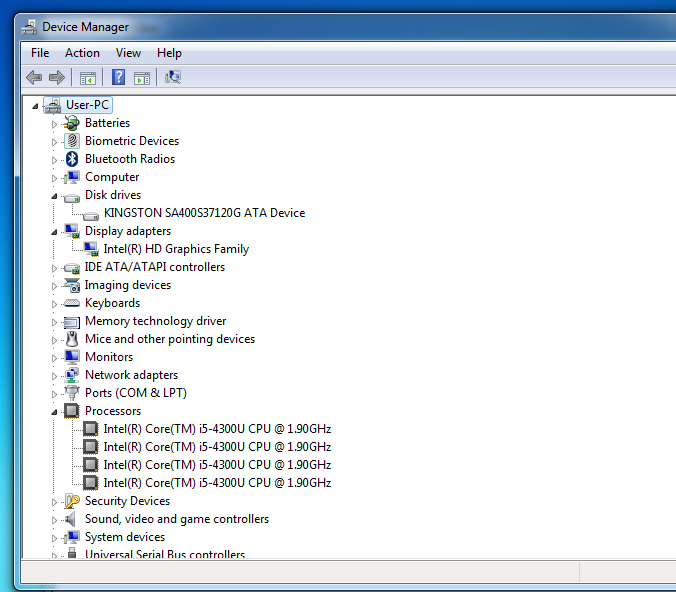Screen dimensions: 676x592
Task: Select Memory technology driver label
Action: [x=156, y=321]
